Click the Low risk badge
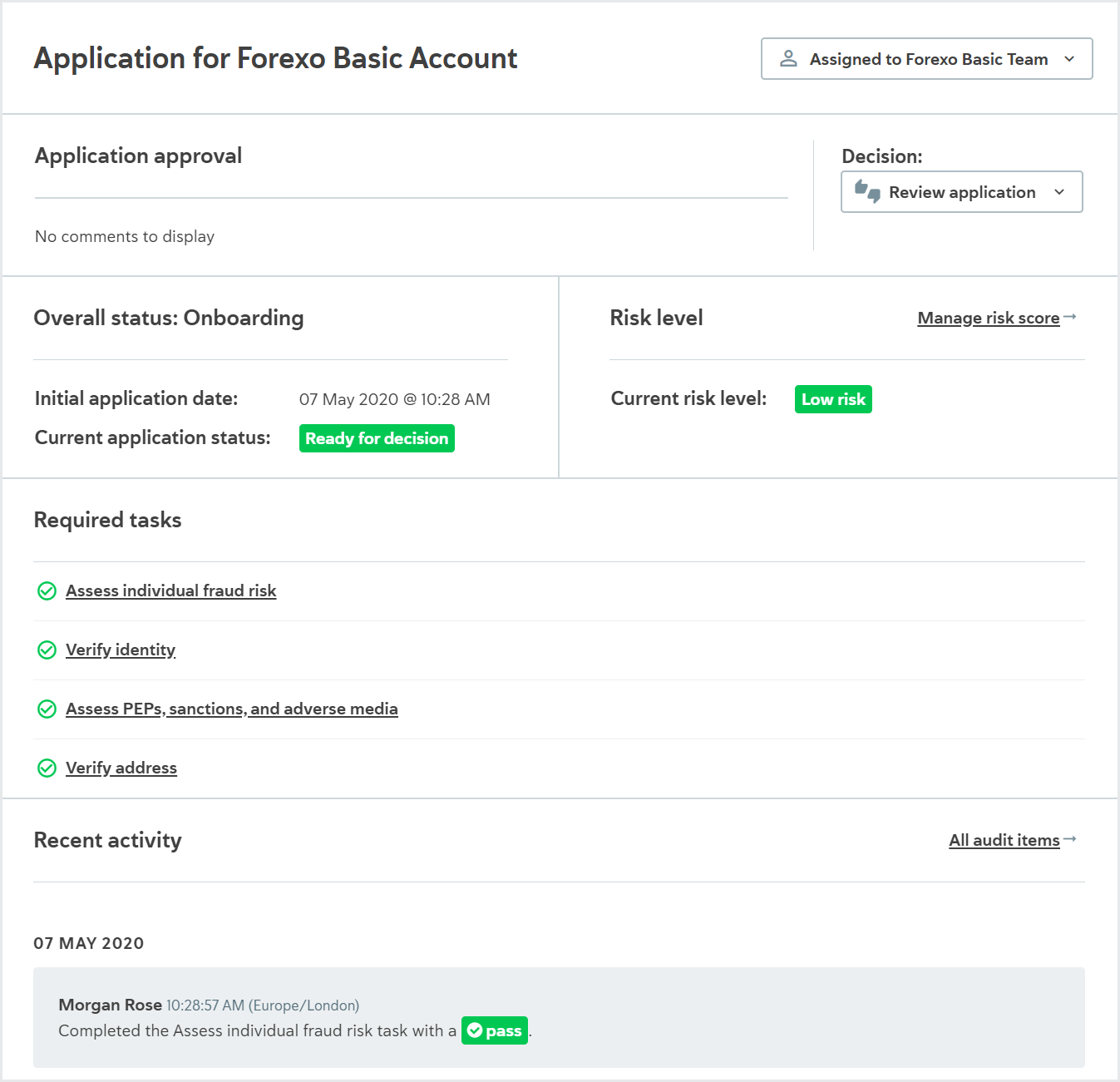The height and width of the screenshot is (1082, 1120). coord(833,399)
